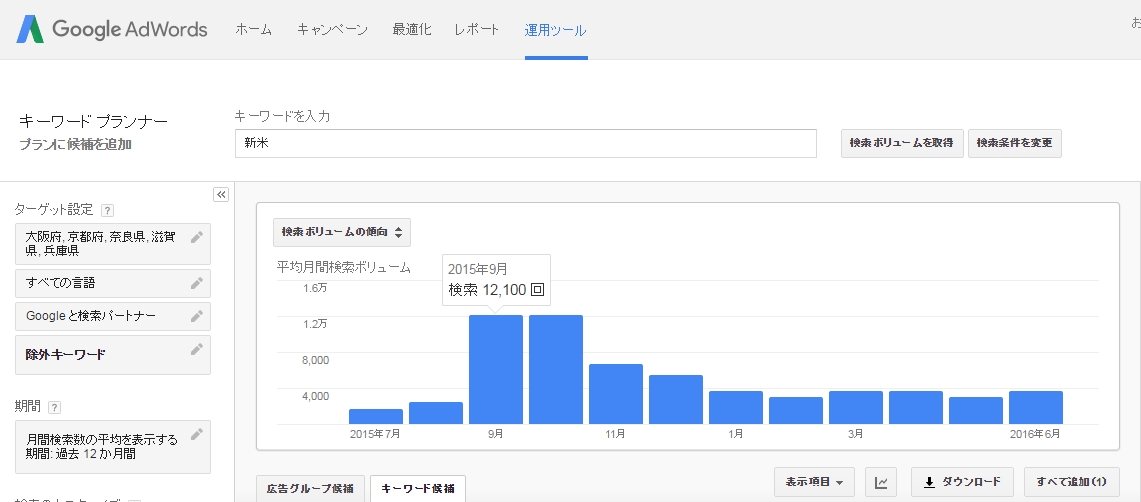
Task: Open help icon next to ターゲット設定
Action: (x=108, y=211)
